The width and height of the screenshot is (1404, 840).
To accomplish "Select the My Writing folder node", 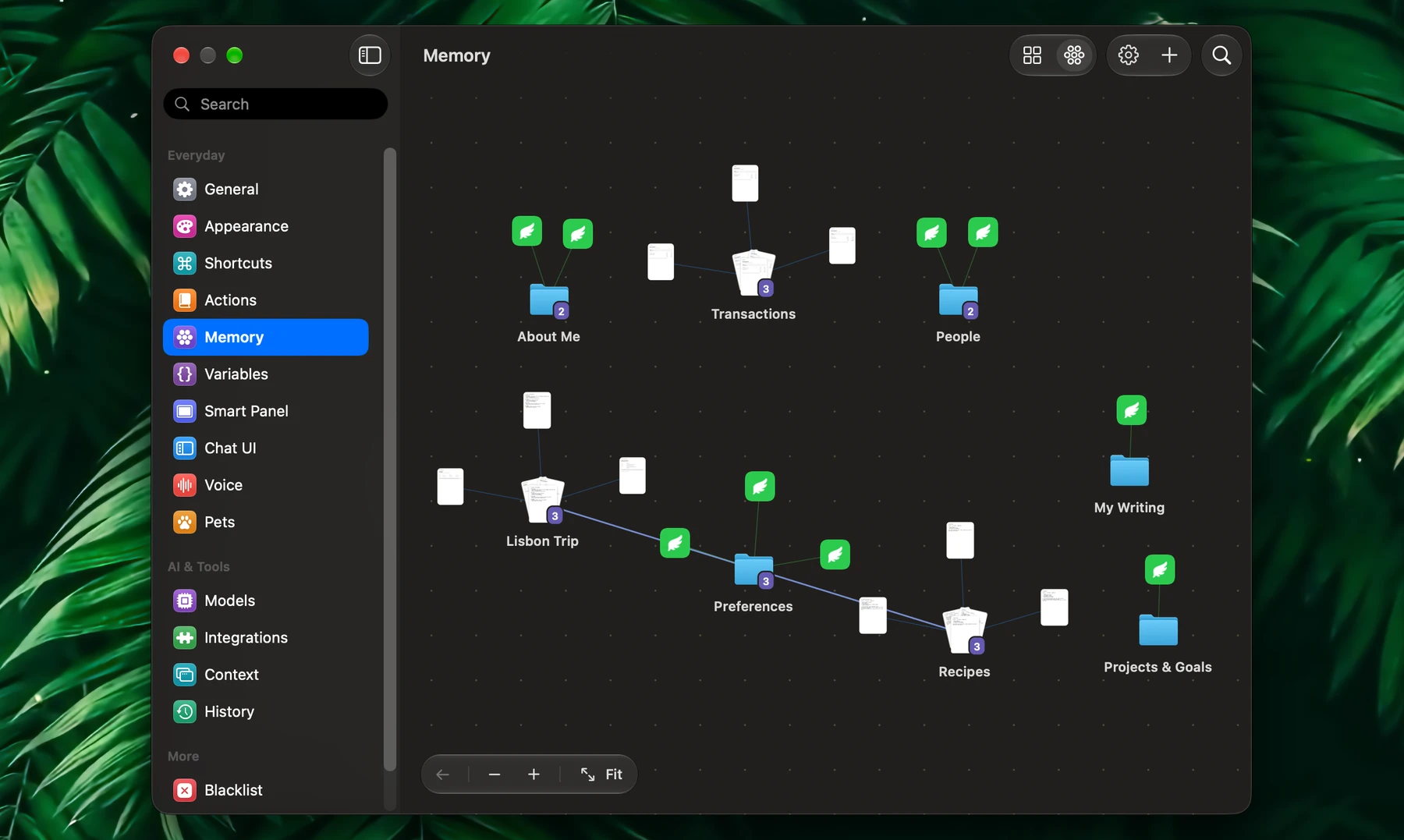I will [x=1129, y=470].
